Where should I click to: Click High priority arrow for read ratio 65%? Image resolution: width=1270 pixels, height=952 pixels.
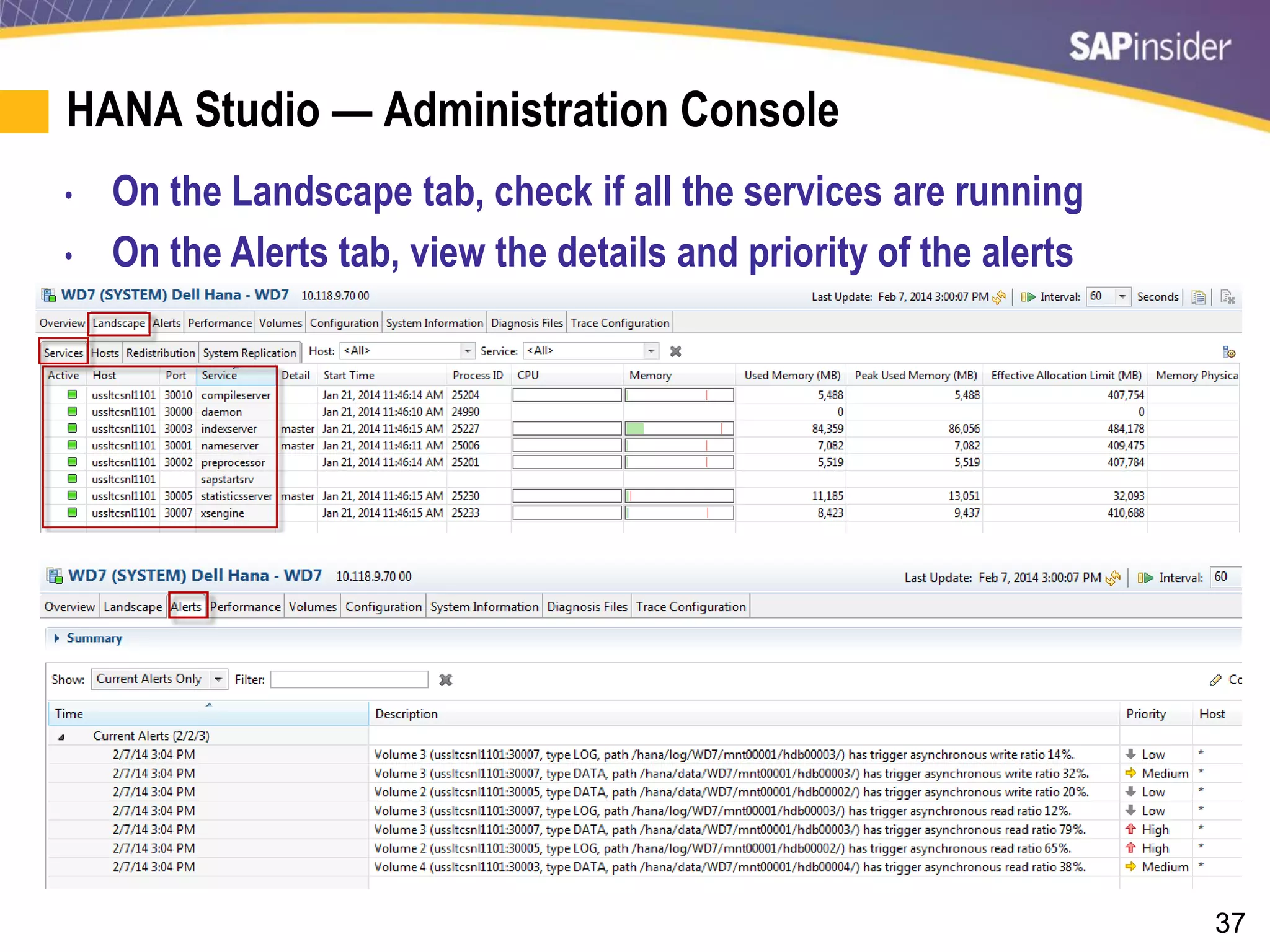[x=1130, y=848]
